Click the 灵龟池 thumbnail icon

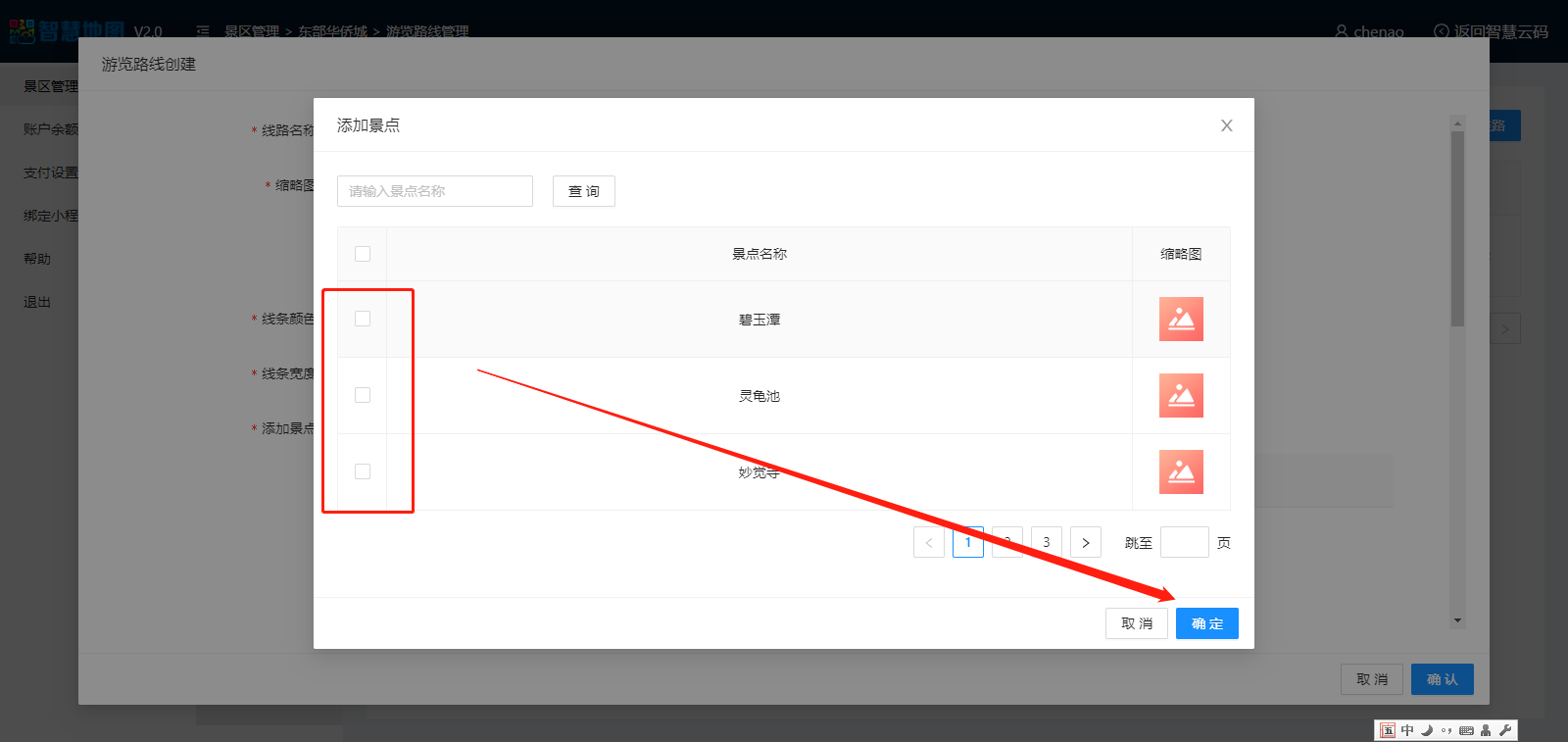point(1181,396)
